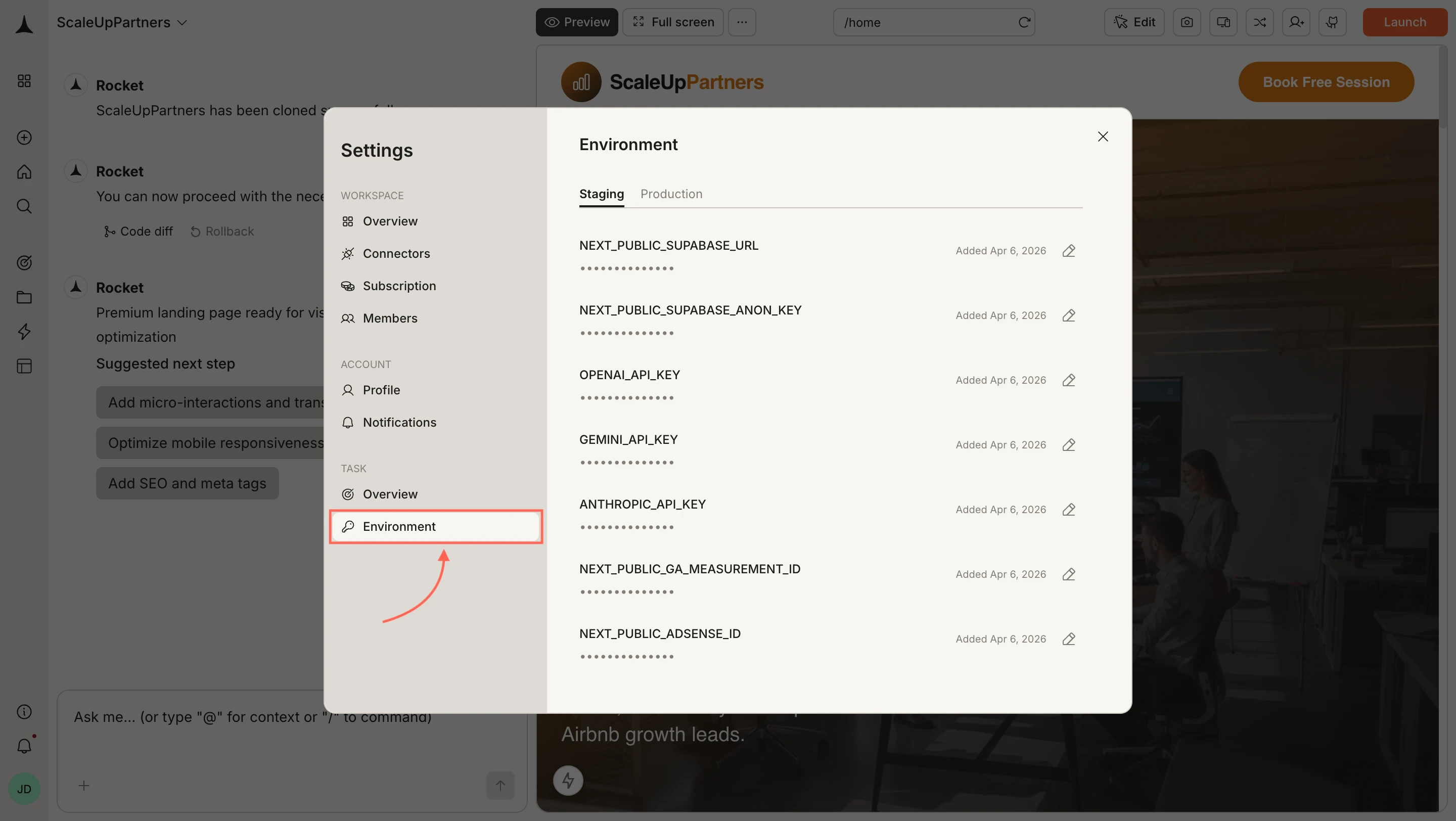The height and width of the screenshot is (821, 1456).
Task: Click the invite user icon
Action: [1295, 22]
